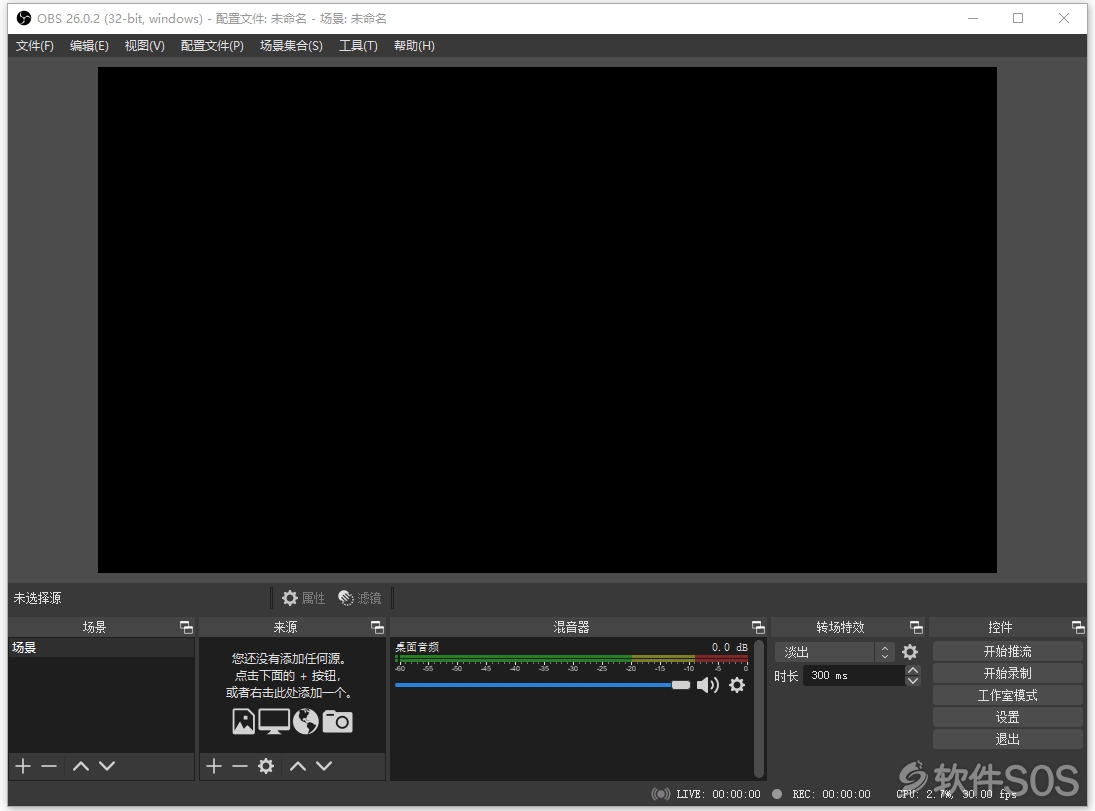
Task: Click the 0.0 dB volume readout
Action: 730,648
